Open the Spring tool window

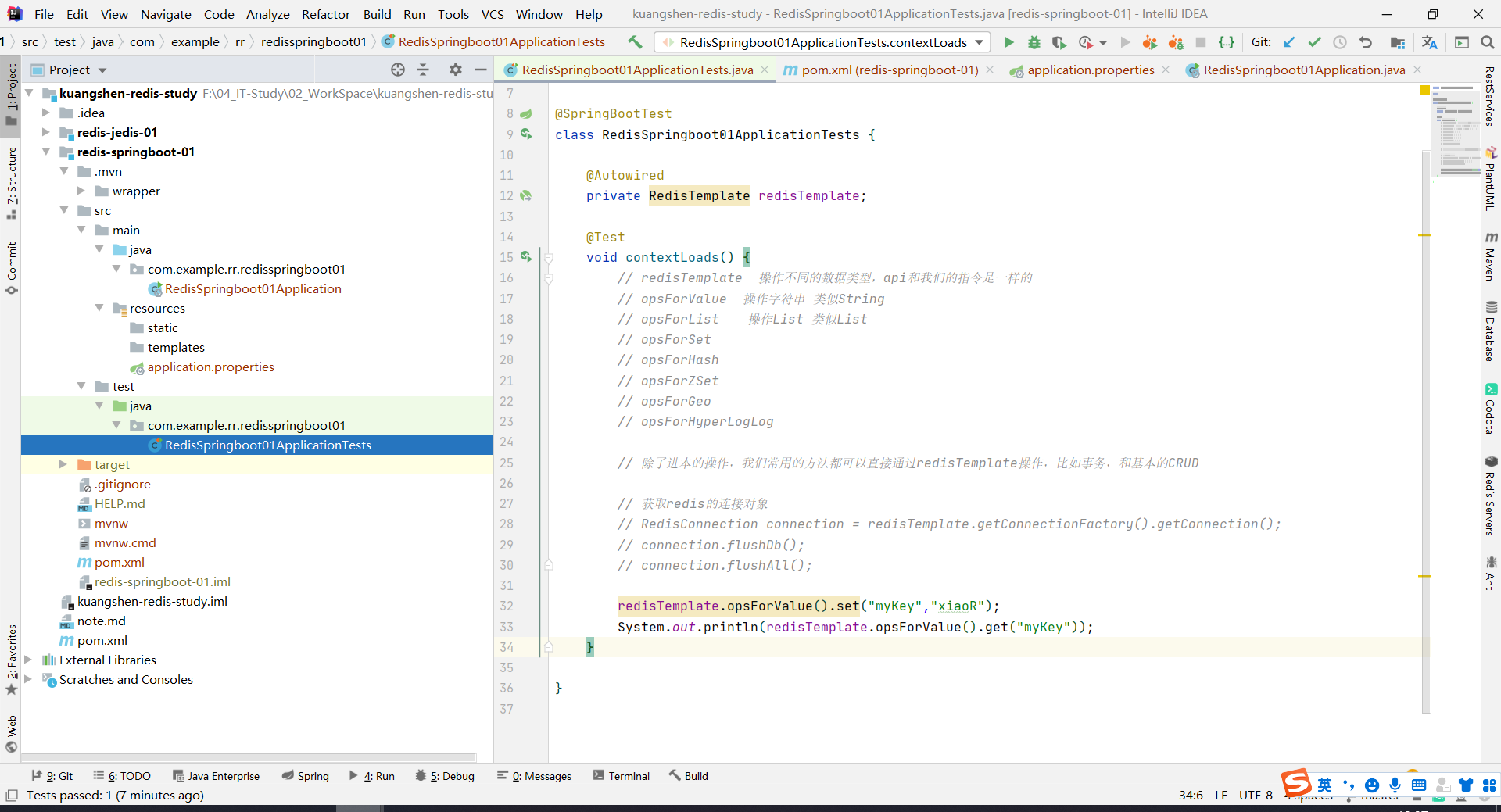306,776
